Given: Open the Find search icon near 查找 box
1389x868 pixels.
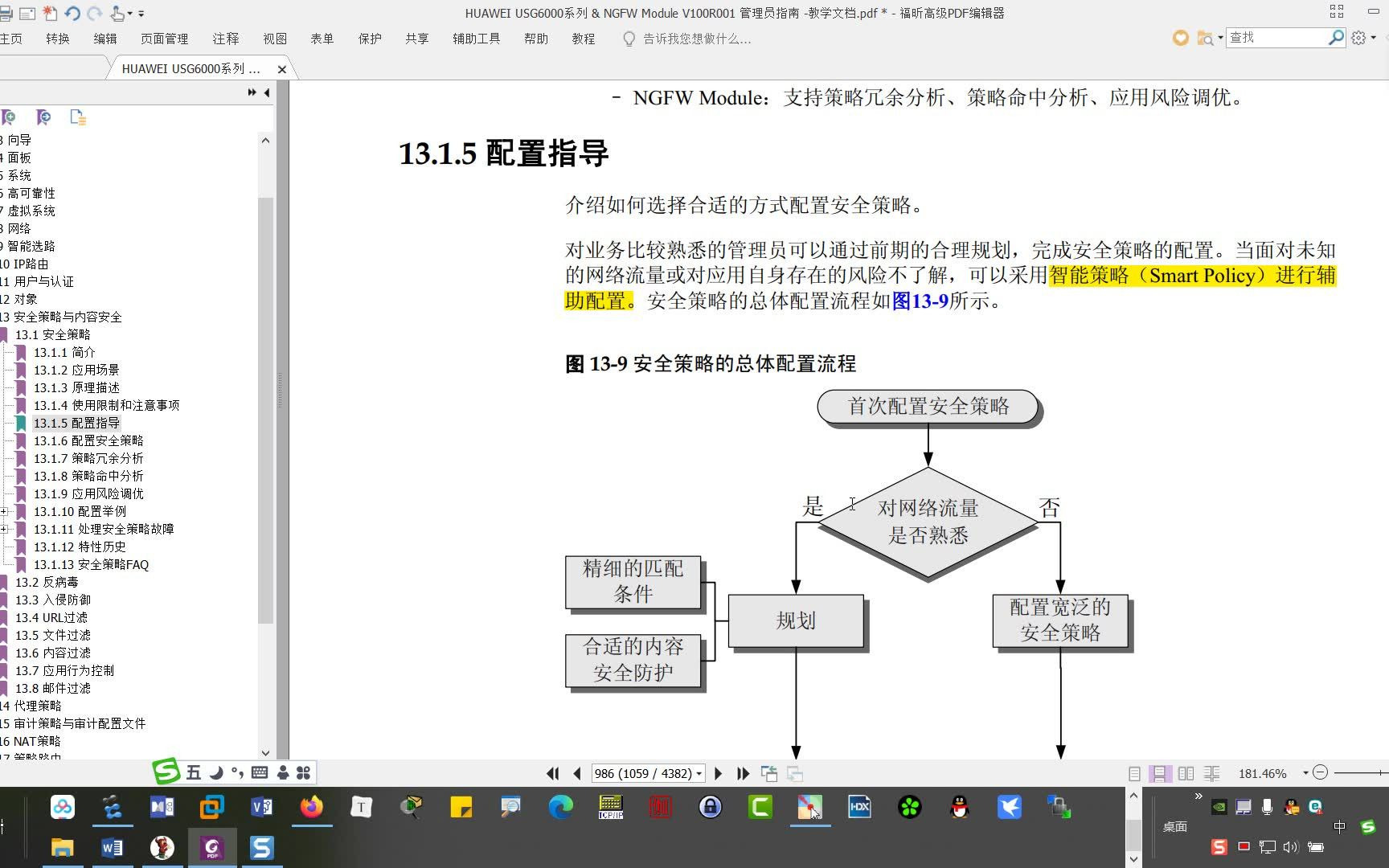Looking at the screenshot, I should point(1335,36).
